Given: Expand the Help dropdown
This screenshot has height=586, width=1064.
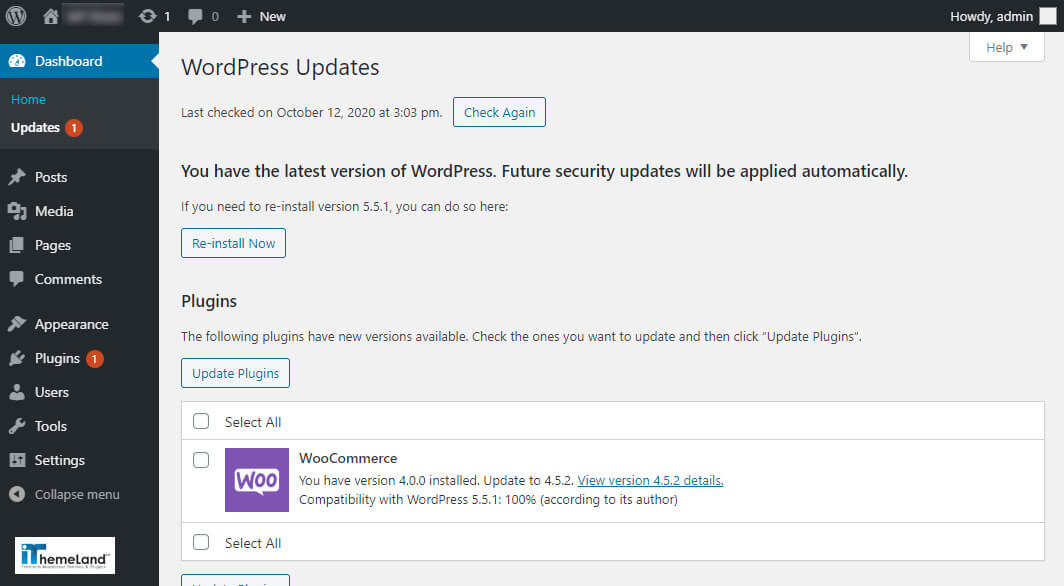Looking at the screenshot, I should pyautogui.click(x=1006, y=47).
